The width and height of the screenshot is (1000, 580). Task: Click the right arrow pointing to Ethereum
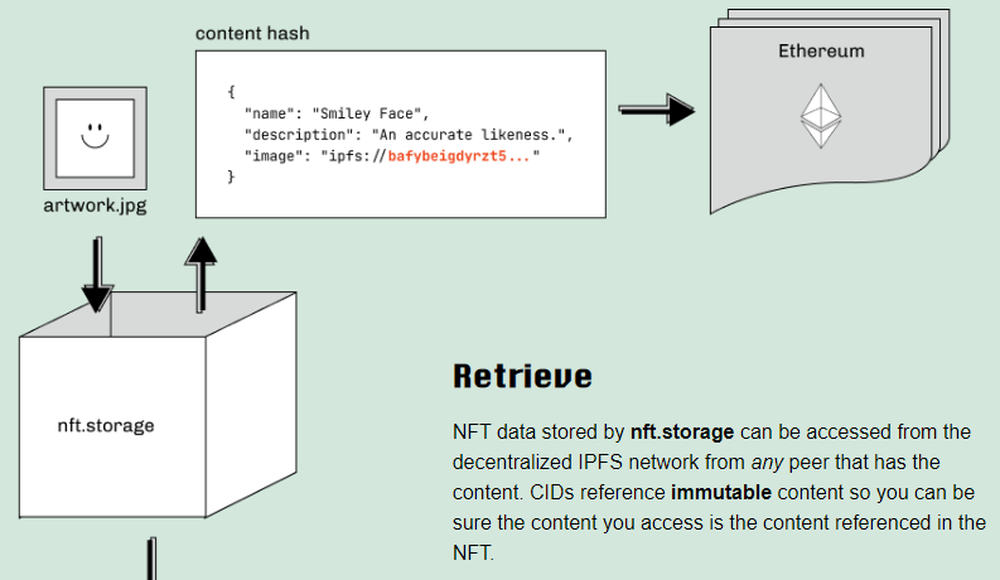(656, 109)
